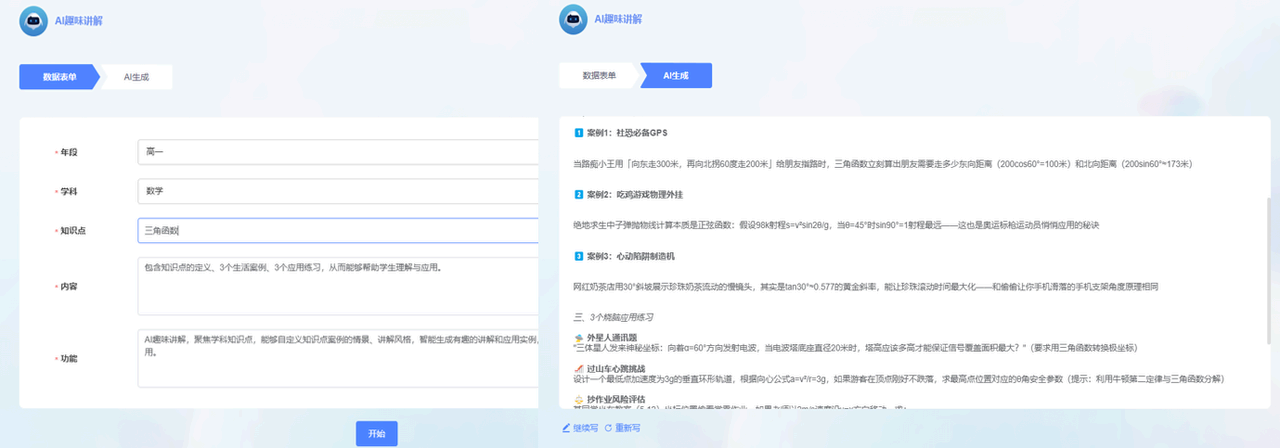This screenshot has height=448, width=1280.
Task: Click the numbered 1 badge at 案例1
Action: click(578, 133)
